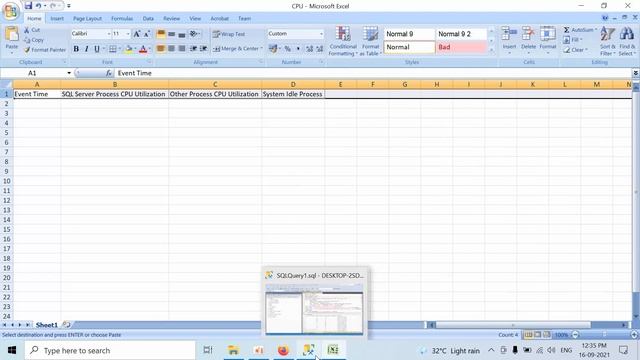Open Format as Table gallery
640x360 pixels.
370,41
